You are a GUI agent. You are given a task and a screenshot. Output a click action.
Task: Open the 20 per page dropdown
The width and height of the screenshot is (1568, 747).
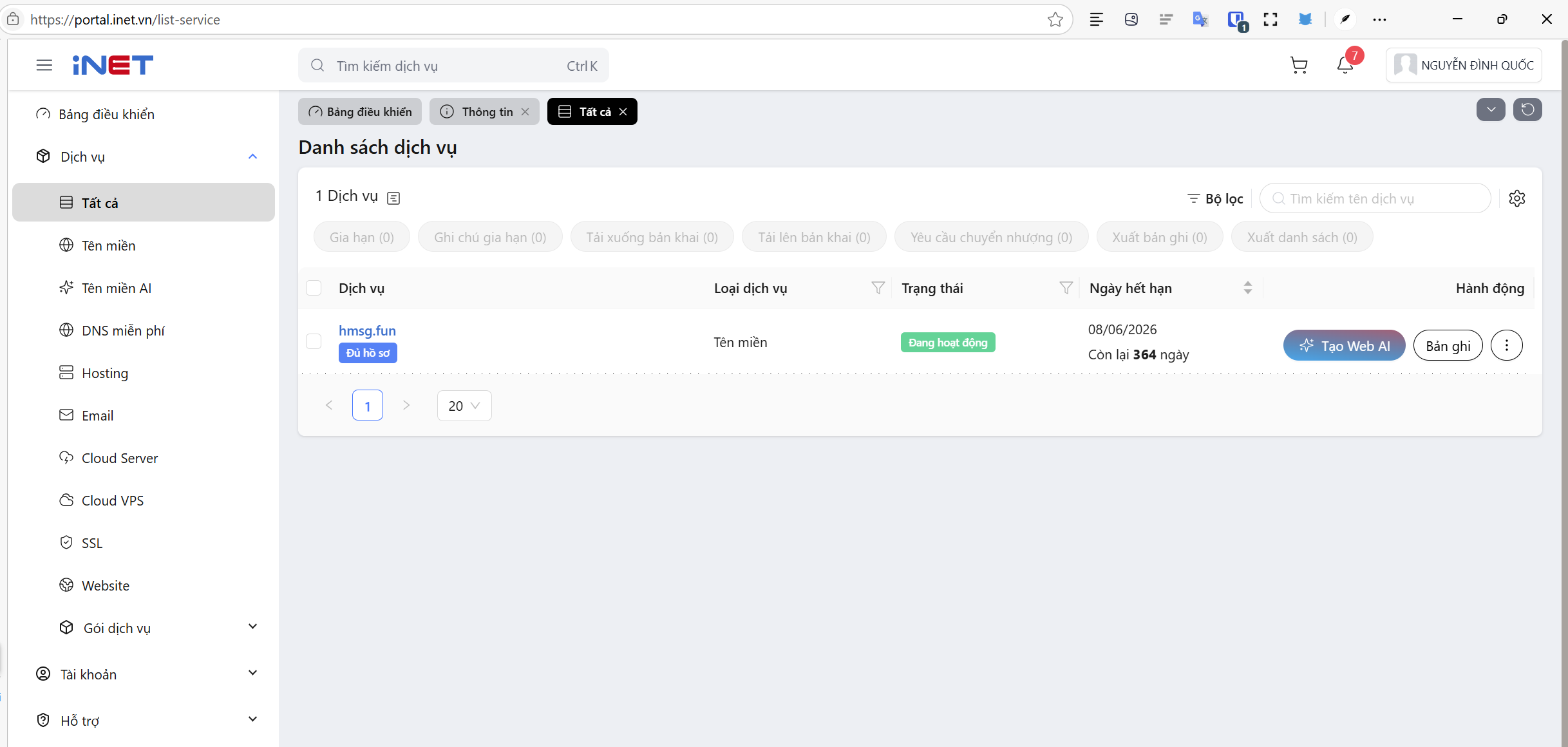pyautogui.click(x=464, y=406)
